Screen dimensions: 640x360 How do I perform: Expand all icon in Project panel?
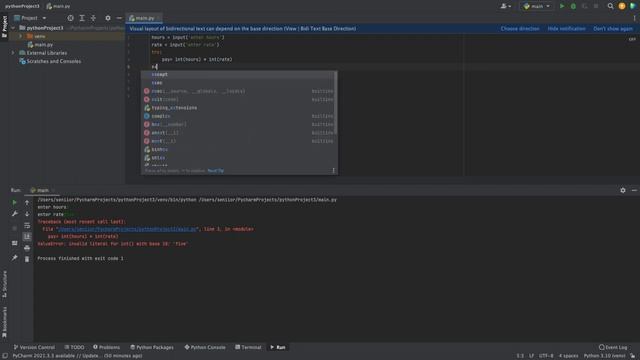[x=82, y=18]
